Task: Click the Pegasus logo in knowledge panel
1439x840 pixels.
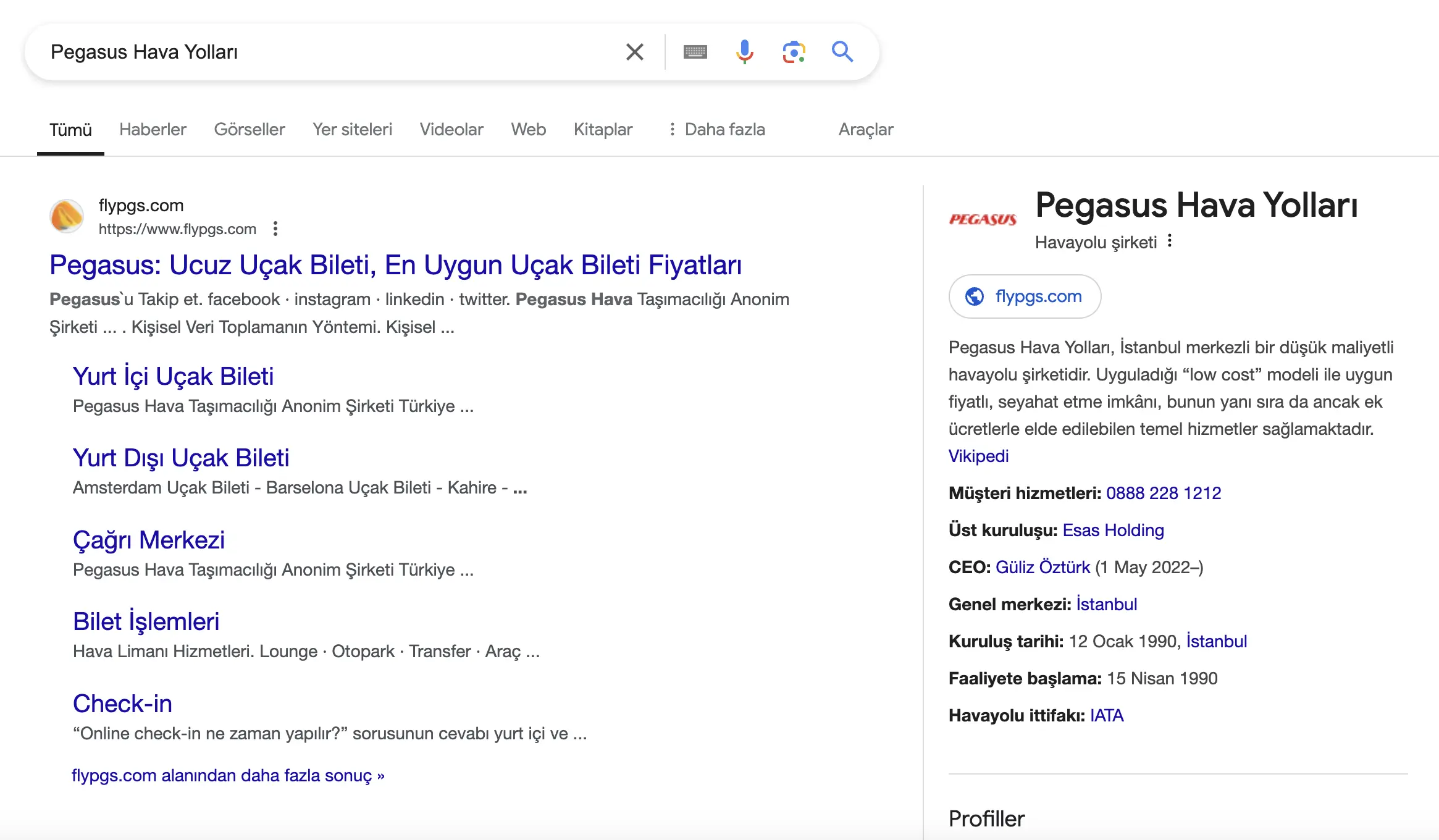Action: click(x=983, y=219)
